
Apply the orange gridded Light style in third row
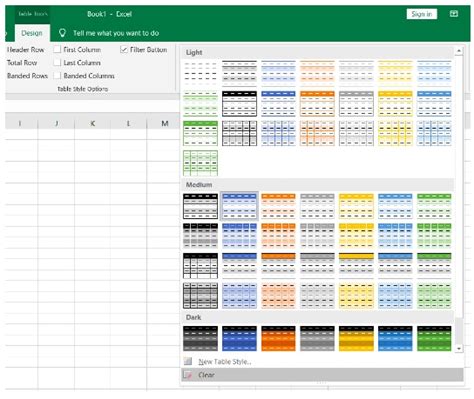pyautogui.click(x=317, y=133)
